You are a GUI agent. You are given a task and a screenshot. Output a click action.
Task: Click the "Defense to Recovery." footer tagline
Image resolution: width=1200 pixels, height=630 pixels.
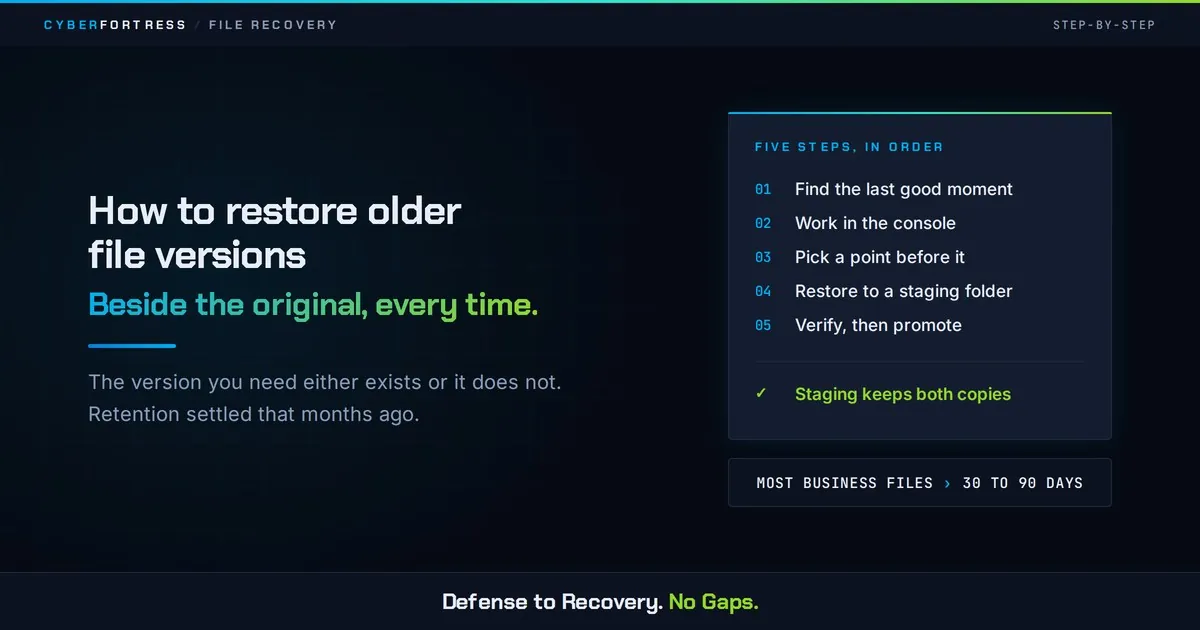coord(552,602)
